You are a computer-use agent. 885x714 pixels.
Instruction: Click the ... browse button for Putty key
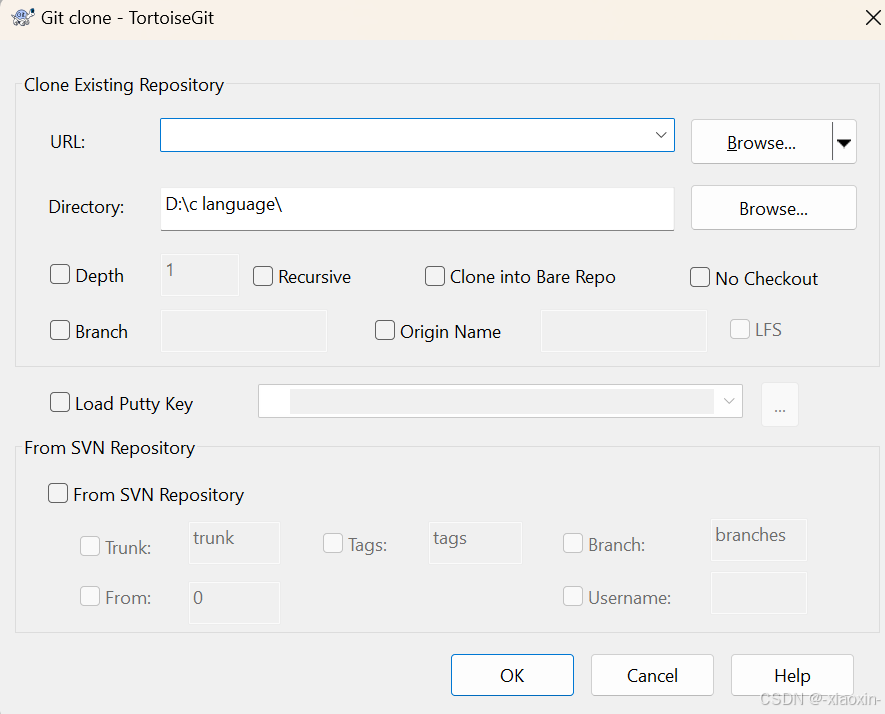coord(780,405)
